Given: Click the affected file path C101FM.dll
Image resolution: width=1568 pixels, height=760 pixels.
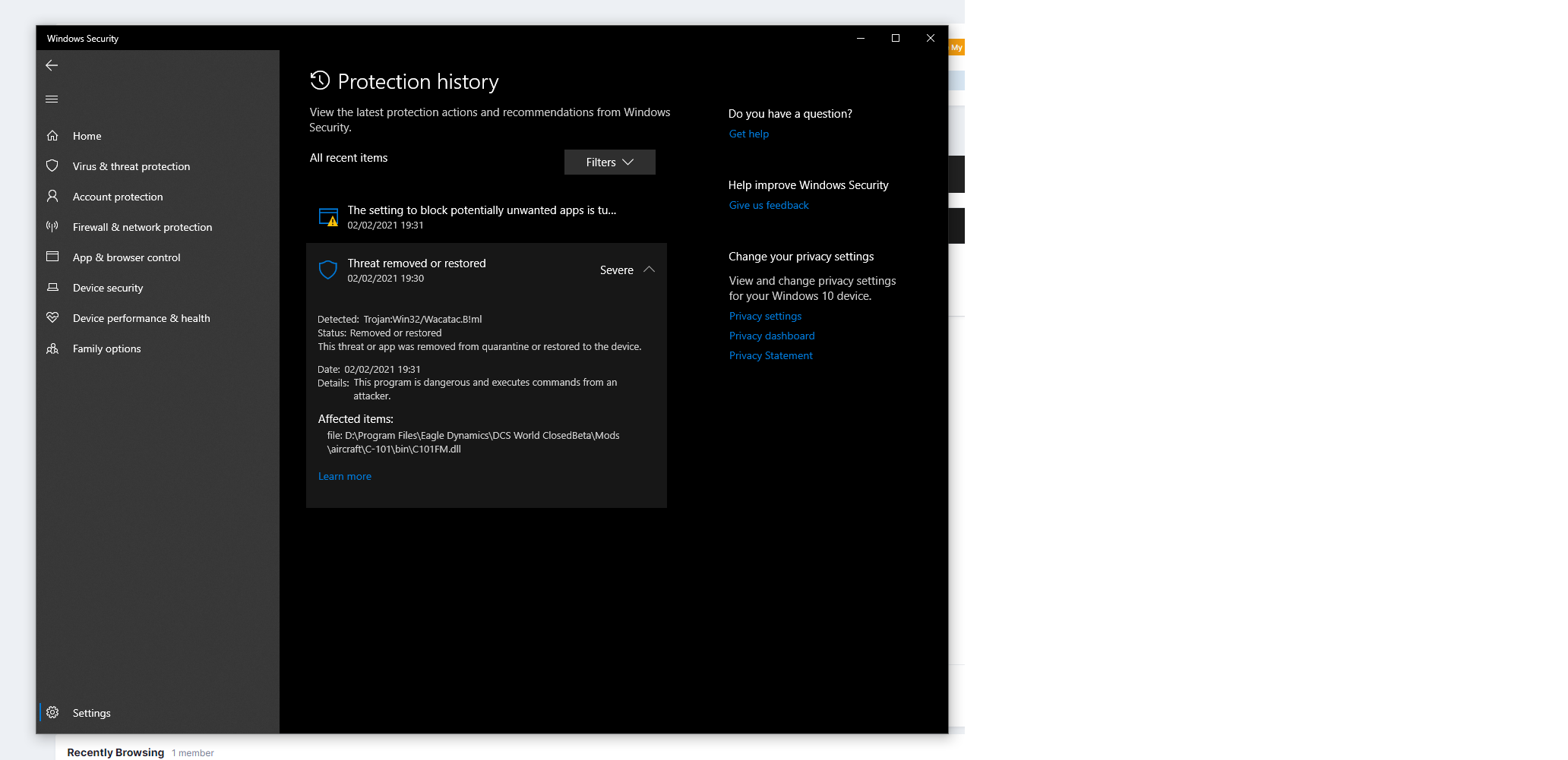Looking at the screenshot, I should click(x=473, y=442).
